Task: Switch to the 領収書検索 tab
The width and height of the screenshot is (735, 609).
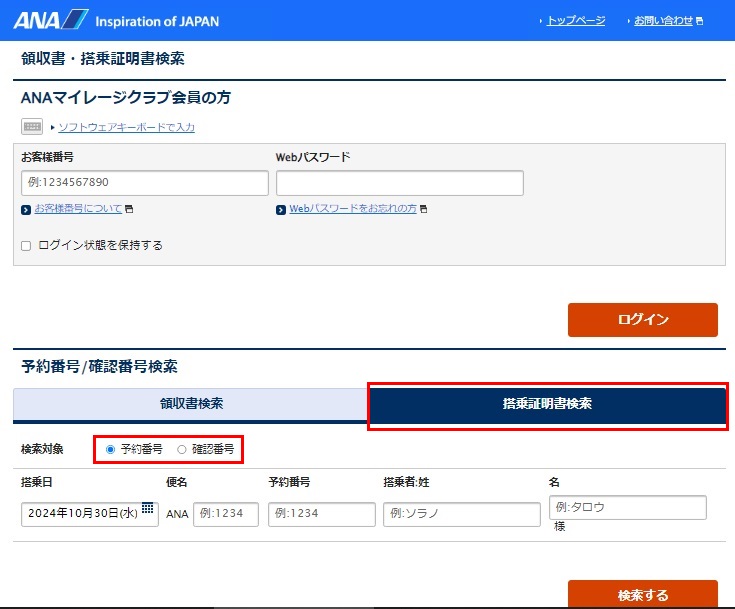Action: pyautogui.click(x=191, y=404)
